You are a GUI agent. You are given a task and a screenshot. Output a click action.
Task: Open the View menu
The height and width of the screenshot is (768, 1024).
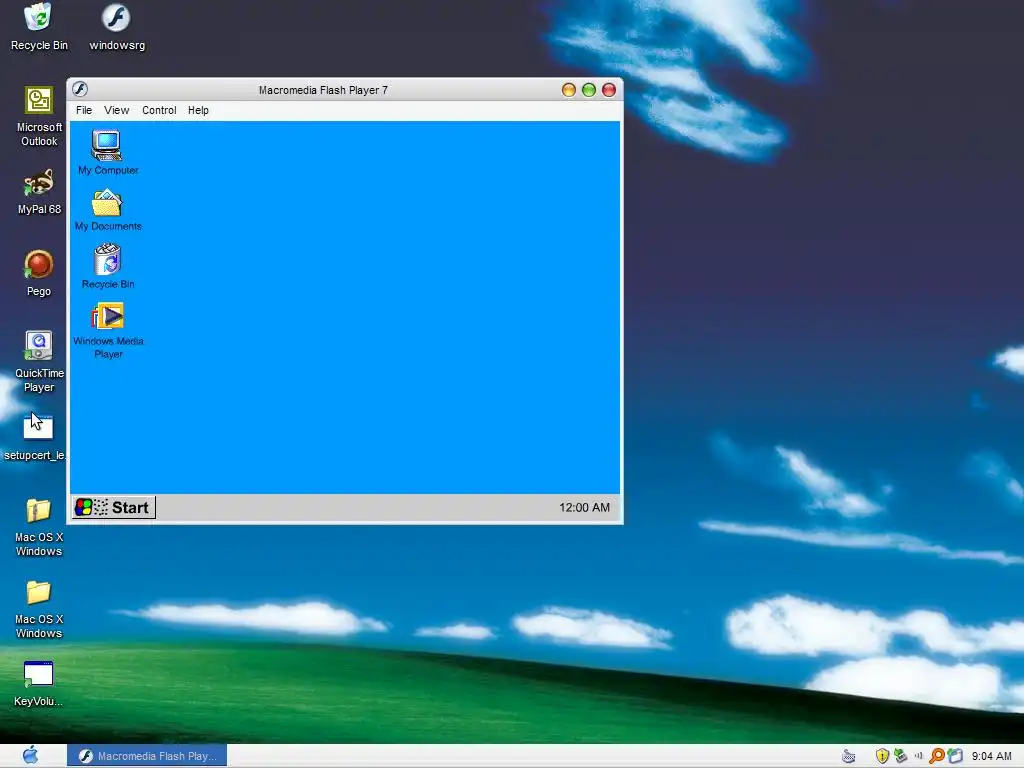coord(116,110)
